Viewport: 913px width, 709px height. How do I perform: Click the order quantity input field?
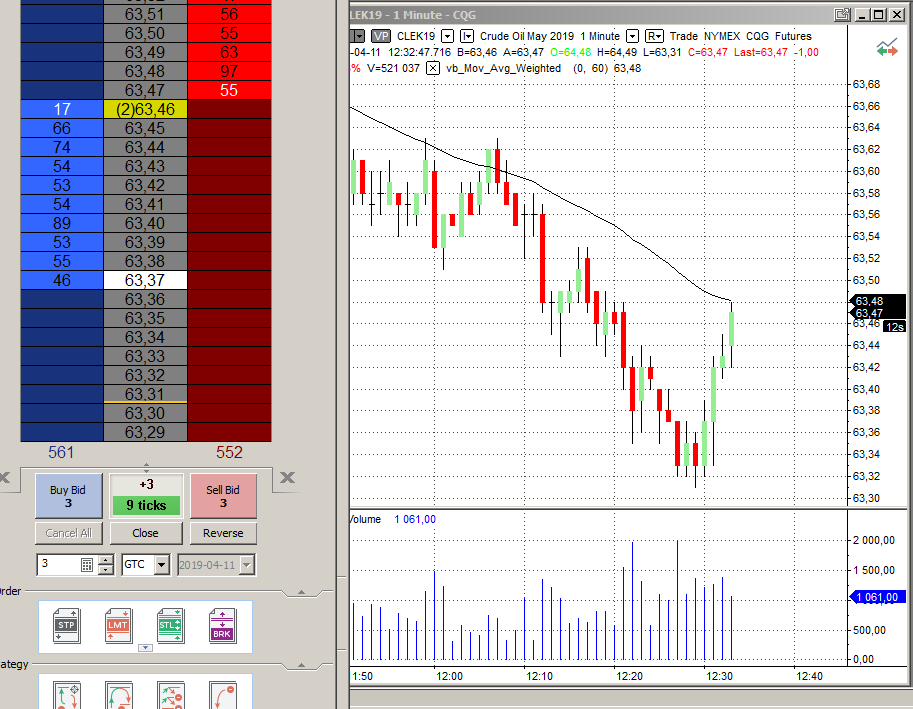pos(58,565)
